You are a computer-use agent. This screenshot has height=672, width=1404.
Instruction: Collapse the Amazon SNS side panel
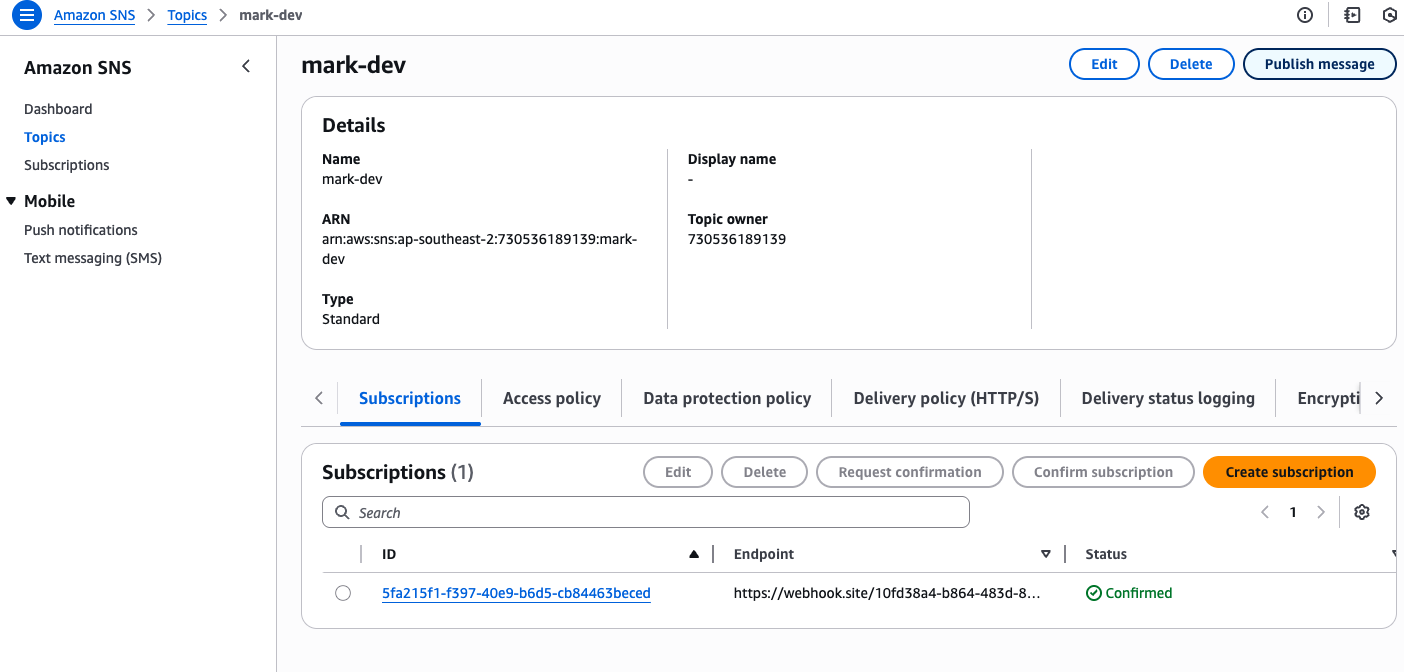[246, 67]
